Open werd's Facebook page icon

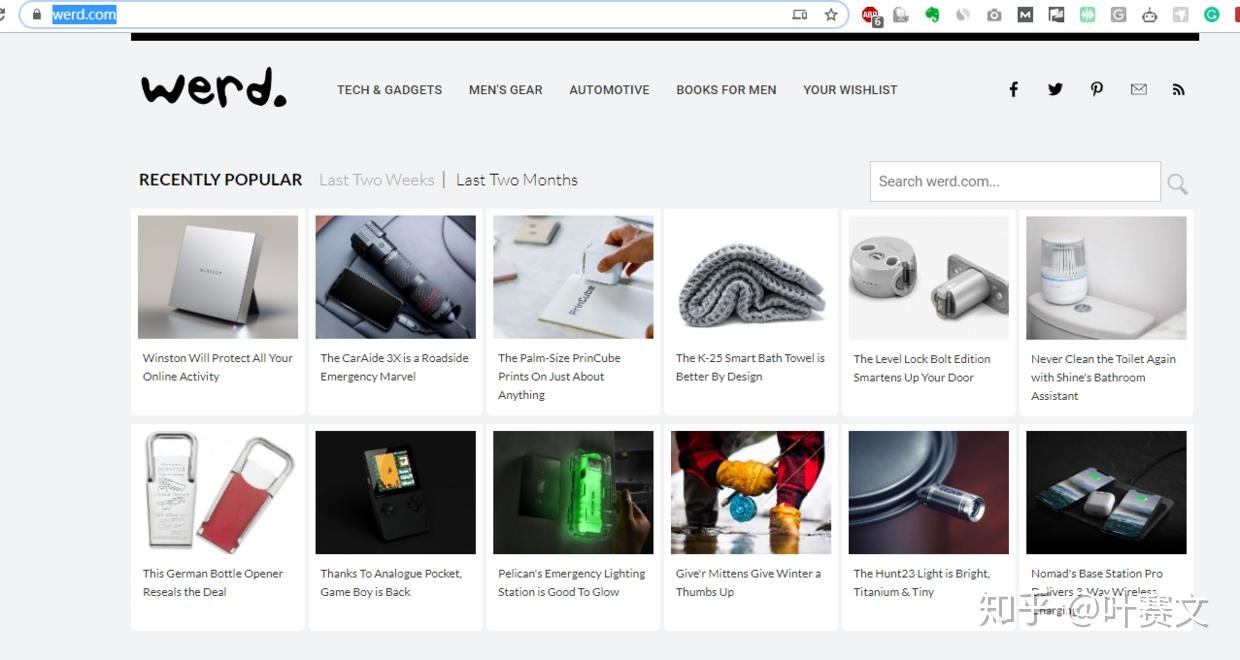(1013, 89)
